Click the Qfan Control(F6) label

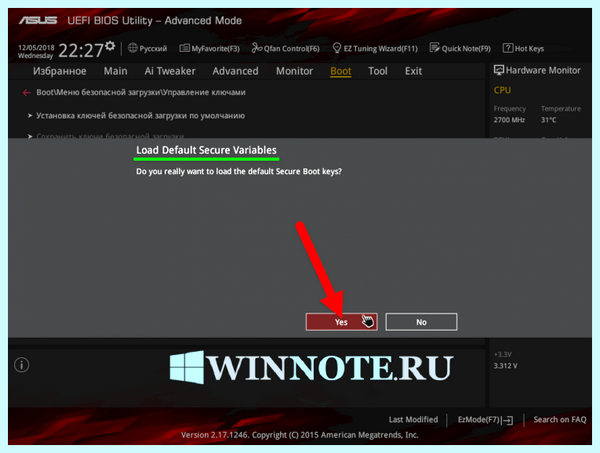pos(292,49)
